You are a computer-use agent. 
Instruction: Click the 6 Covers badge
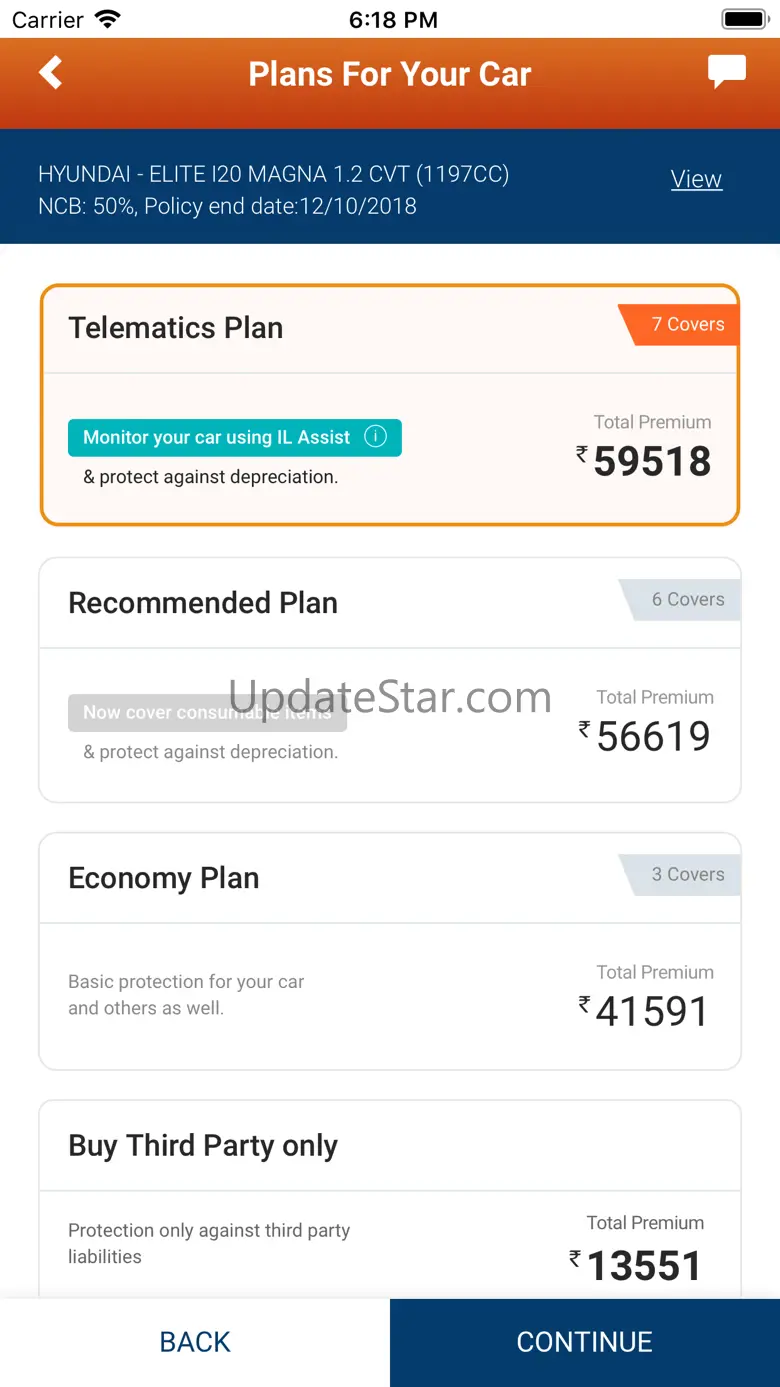point(686,600)
